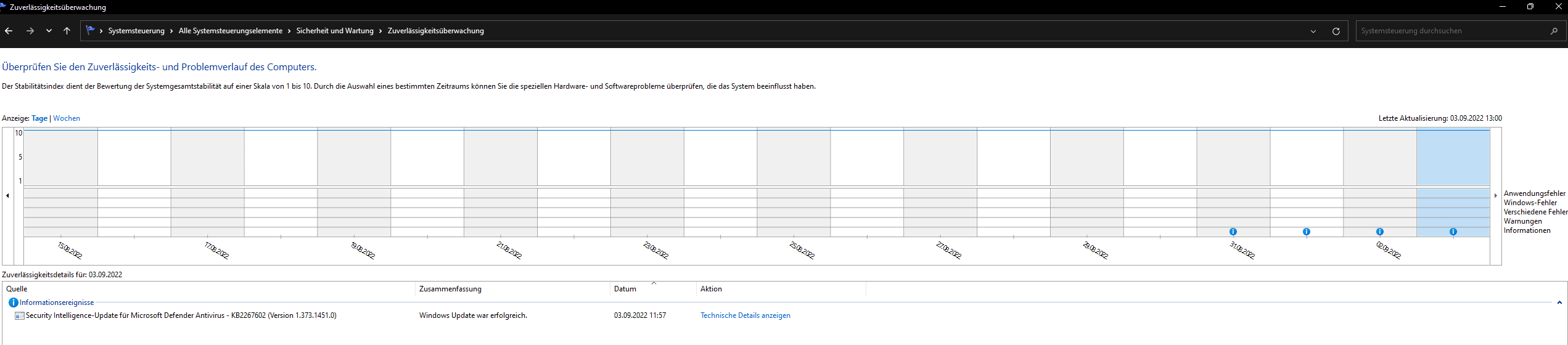Click the Warnungen row label
Image resolution: width=1568 pixels, height=345 pixels.
pyautogui.click(x=1523, y=221)
